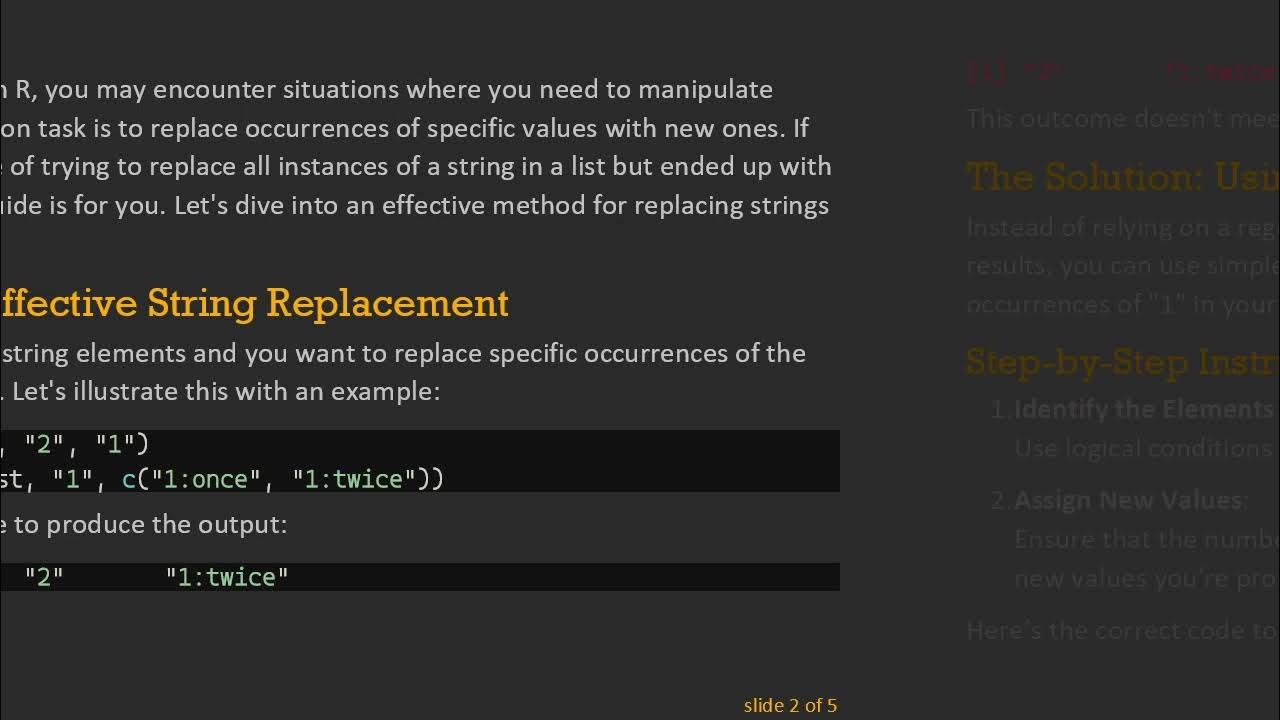Click the faded red code output at top right
Viewport: 1280px width, 720px height.
(x=1122, y=71)
